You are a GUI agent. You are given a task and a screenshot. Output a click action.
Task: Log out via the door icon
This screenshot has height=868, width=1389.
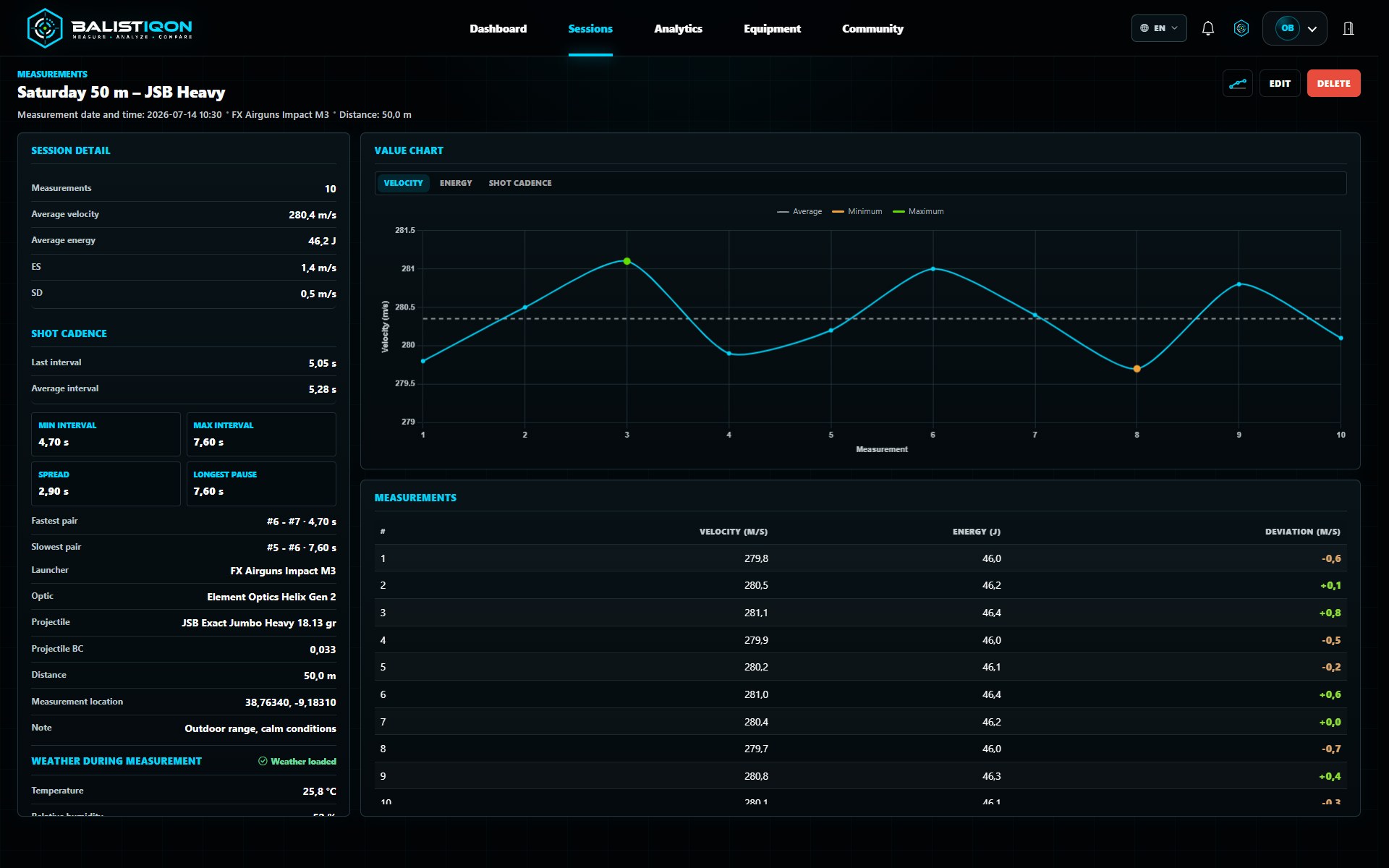pos(1348,28)
